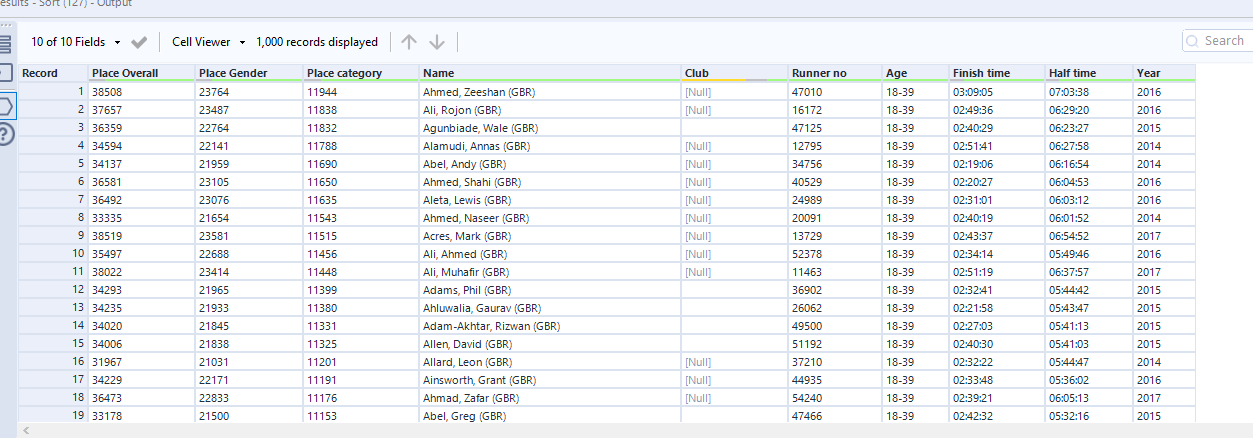This screenshot has height=438, width=1253.
Task: Apply field selection with the checkmark icon
Action: click(x=139, y=42)
